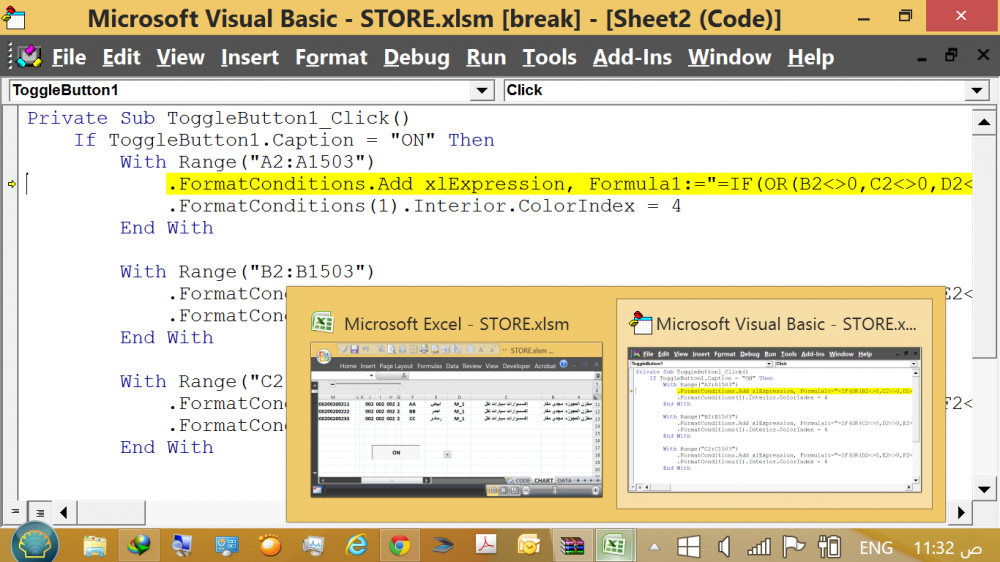This screenshot has height=562, width=1000.
Task: Select Microsoft Excel STORE.xlsm preview thumbnail
Action: [456, 420]
